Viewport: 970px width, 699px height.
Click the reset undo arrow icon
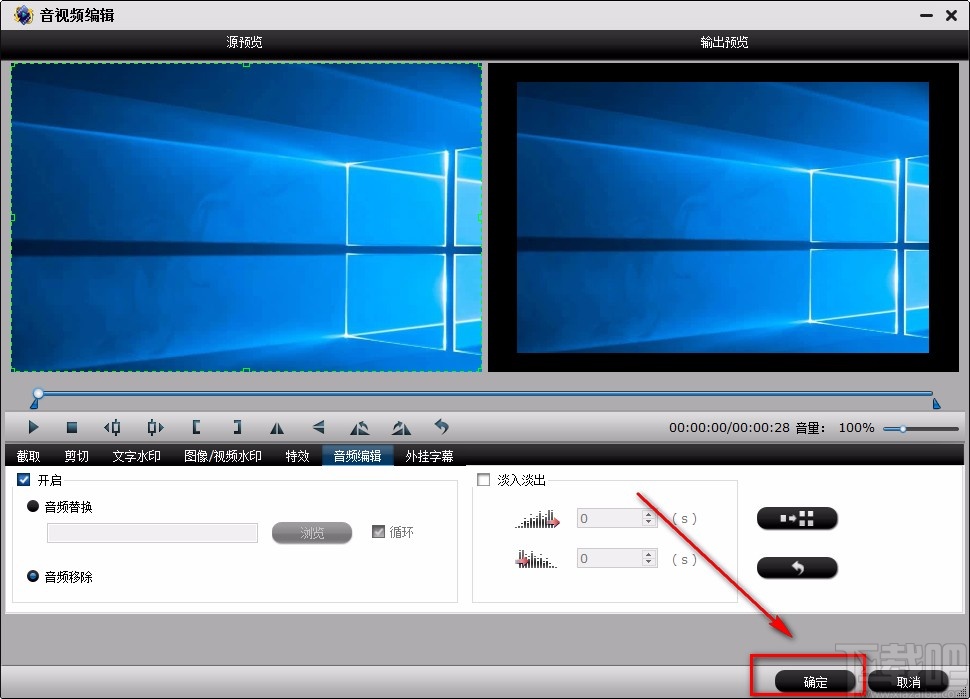click(x=444, y=427)
